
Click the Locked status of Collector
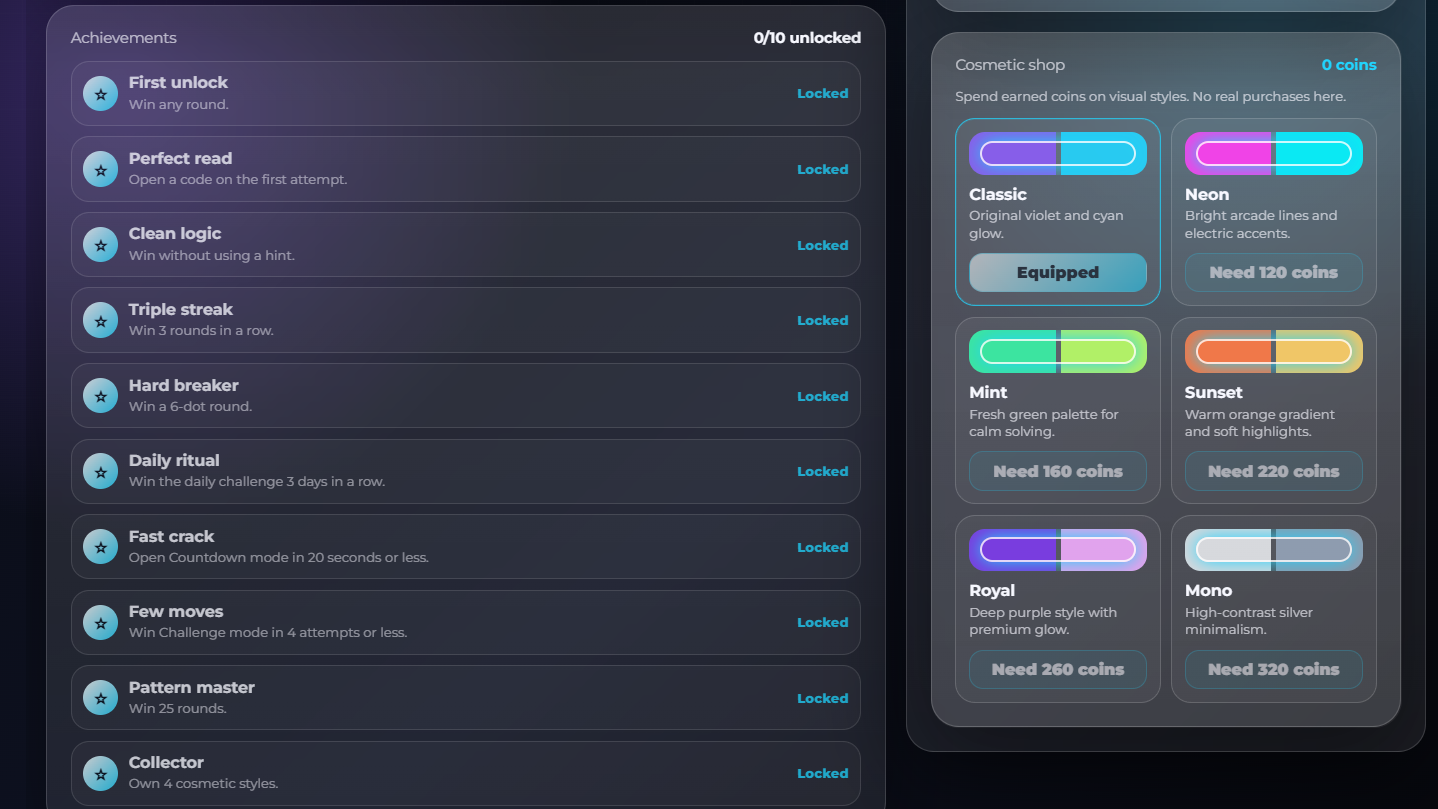tap(822, 774)
